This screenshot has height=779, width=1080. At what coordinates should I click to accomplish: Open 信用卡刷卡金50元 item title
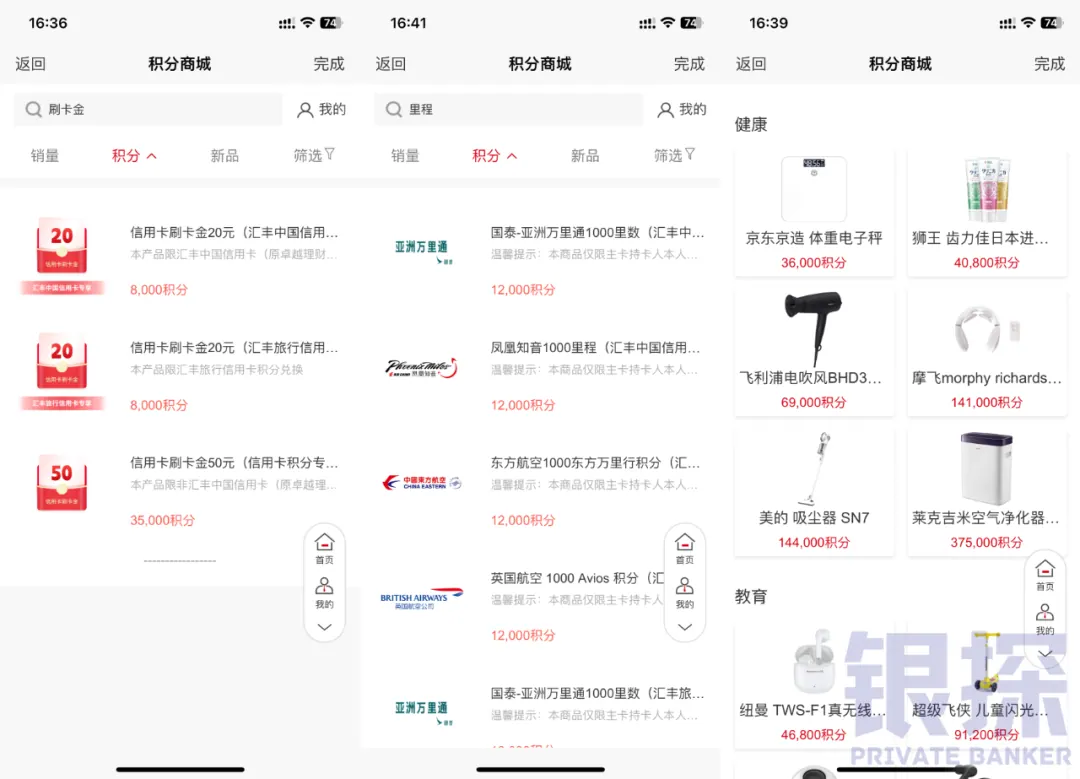tap(234, 463)
